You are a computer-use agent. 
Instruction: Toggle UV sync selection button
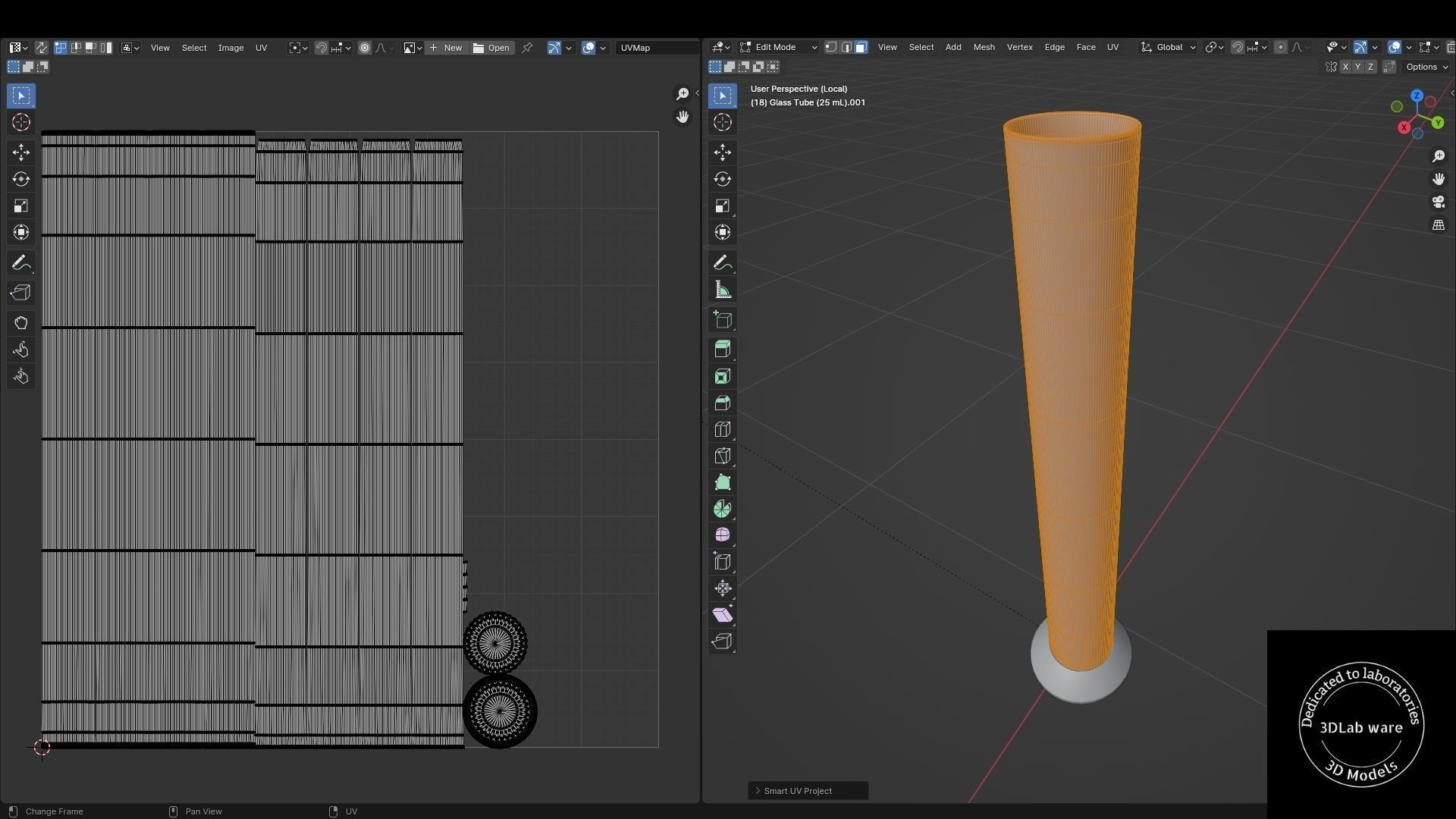(41, 48)
